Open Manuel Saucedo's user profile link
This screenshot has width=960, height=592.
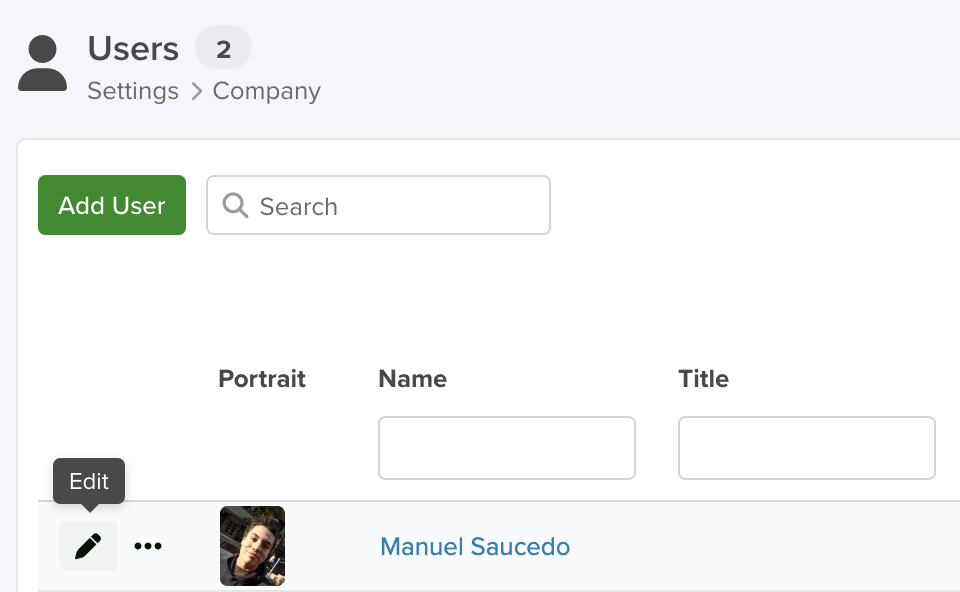475,547
